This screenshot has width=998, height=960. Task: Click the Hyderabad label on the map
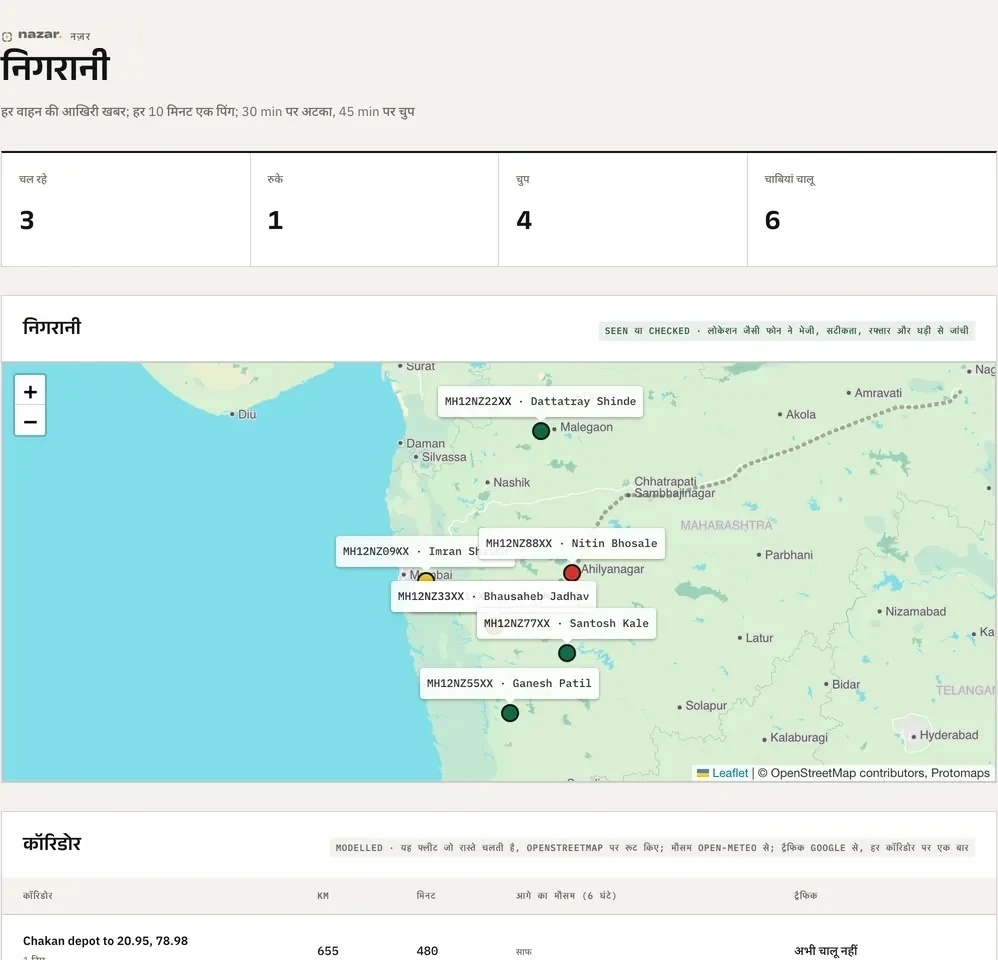pos(948,735)
